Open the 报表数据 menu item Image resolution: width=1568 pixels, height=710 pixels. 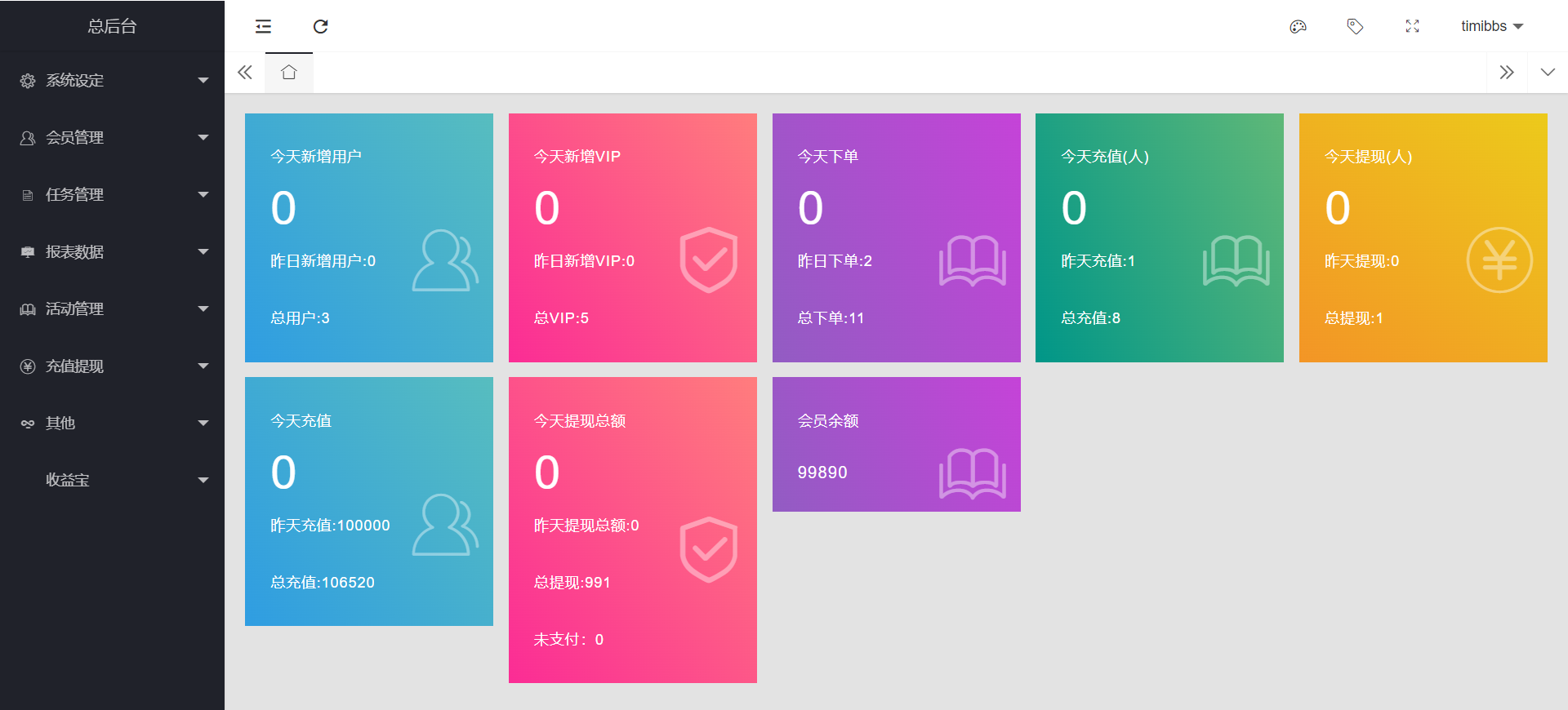112,251
